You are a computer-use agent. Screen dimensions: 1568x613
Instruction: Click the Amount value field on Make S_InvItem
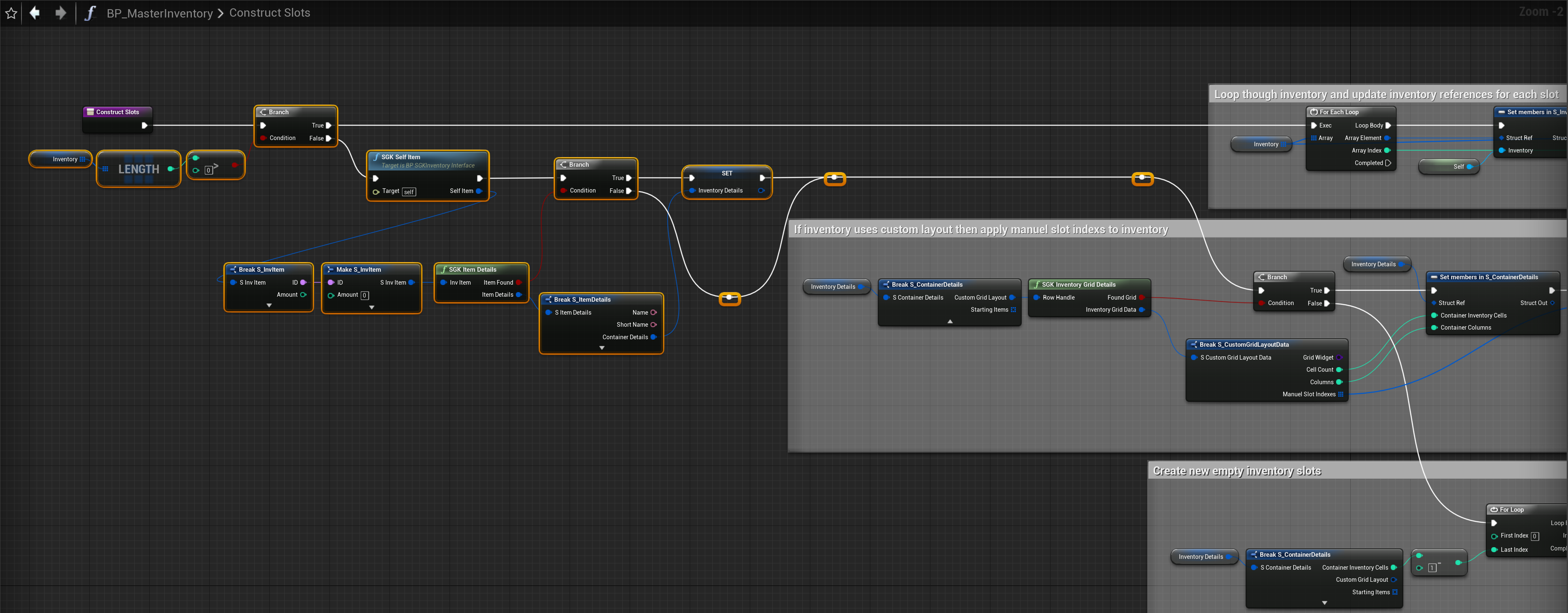tap(364, 295)
